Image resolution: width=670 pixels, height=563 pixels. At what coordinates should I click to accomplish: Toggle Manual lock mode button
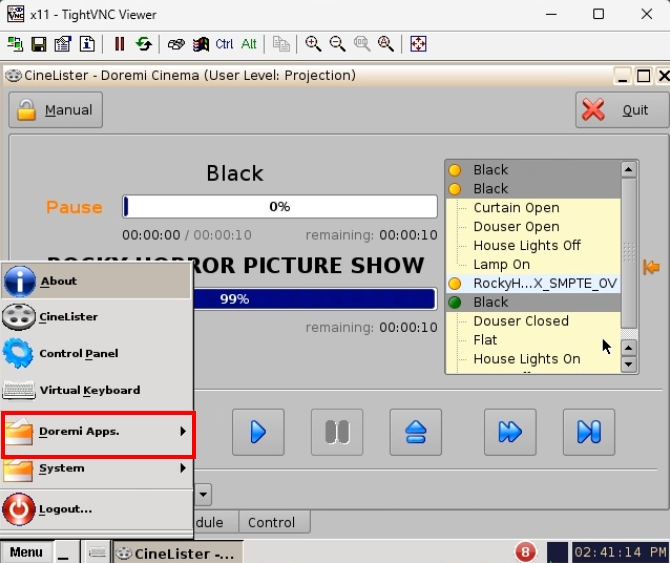pos(56,110)
